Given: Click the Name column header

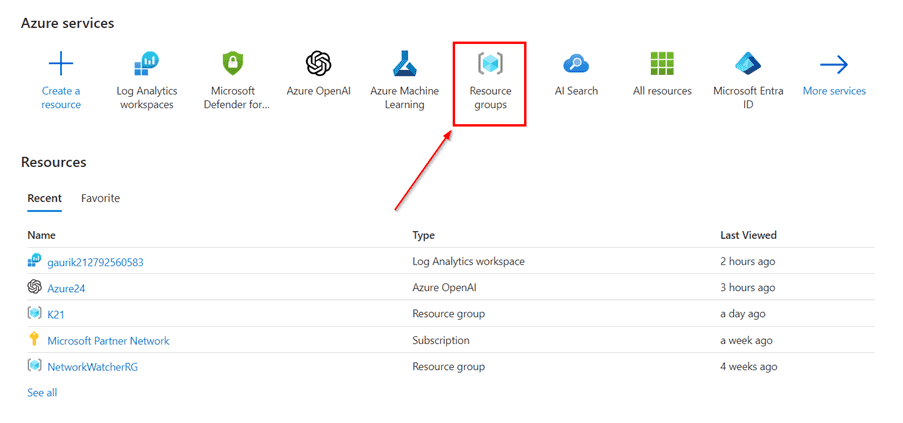Looking at the screenshot, I should [41, 236].
